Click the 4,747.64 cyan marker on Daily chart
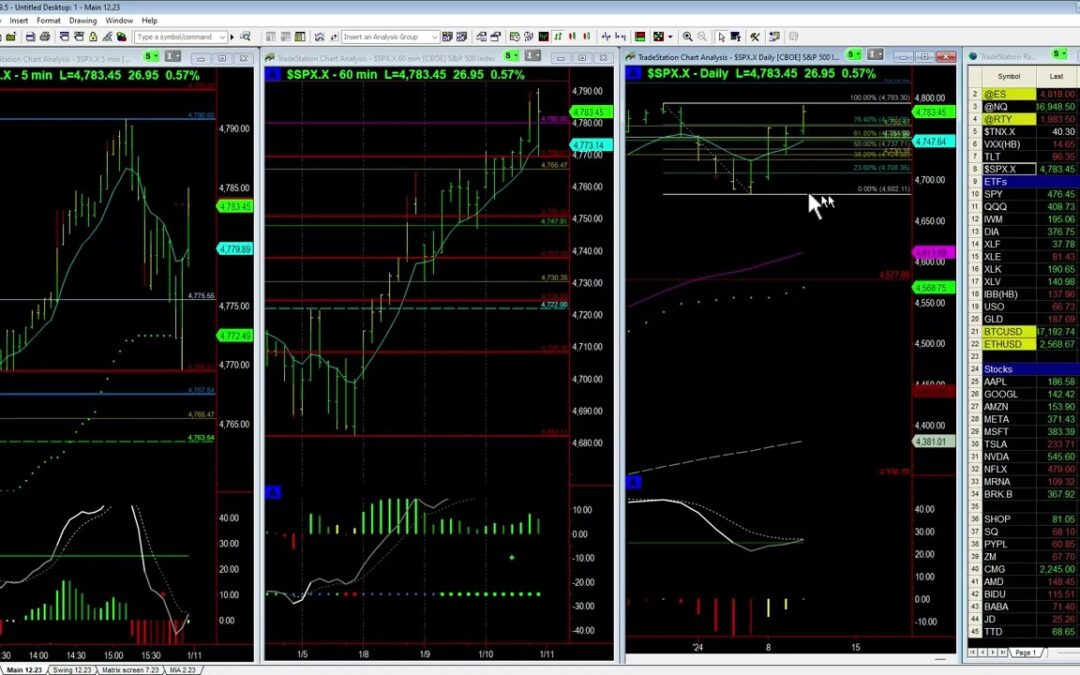Viewport: 1080px width, 675px height. 933,141
